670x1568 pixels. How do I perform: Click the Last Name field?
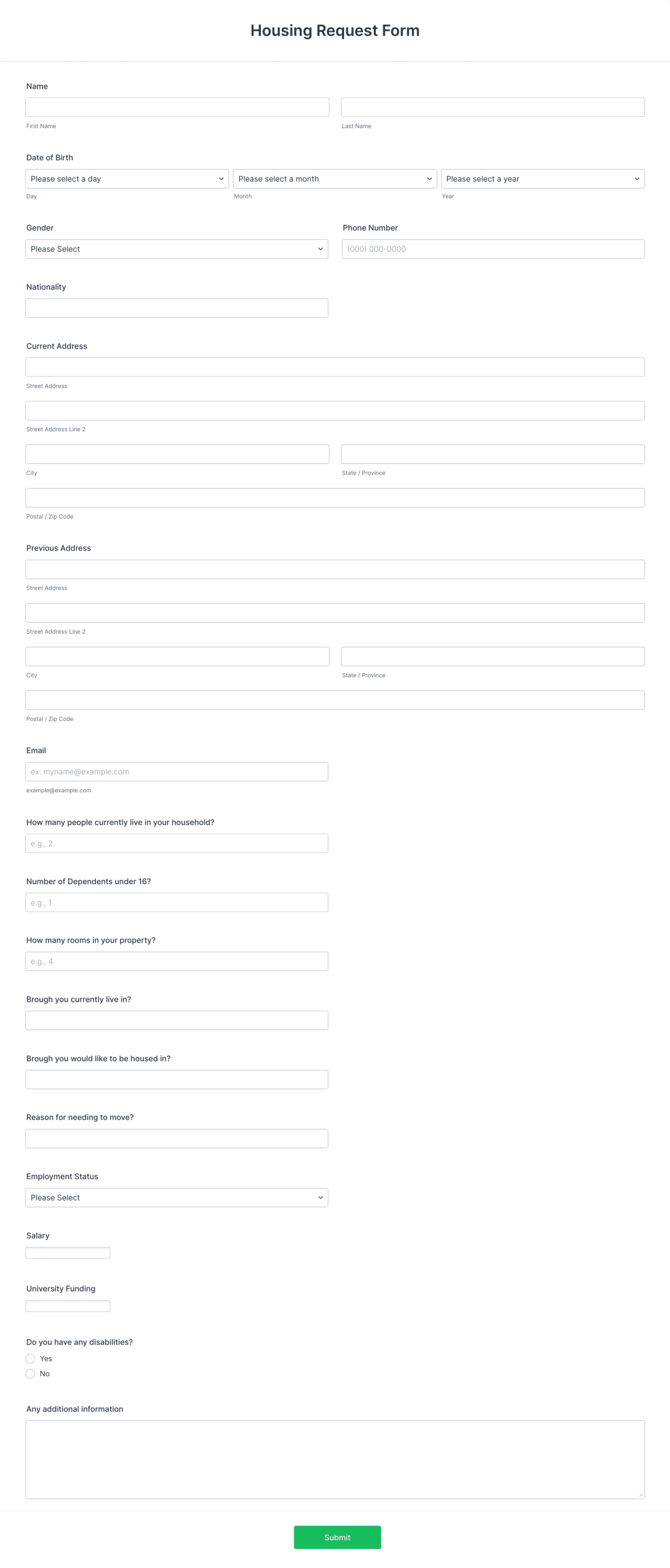click(x=493, y=107)
